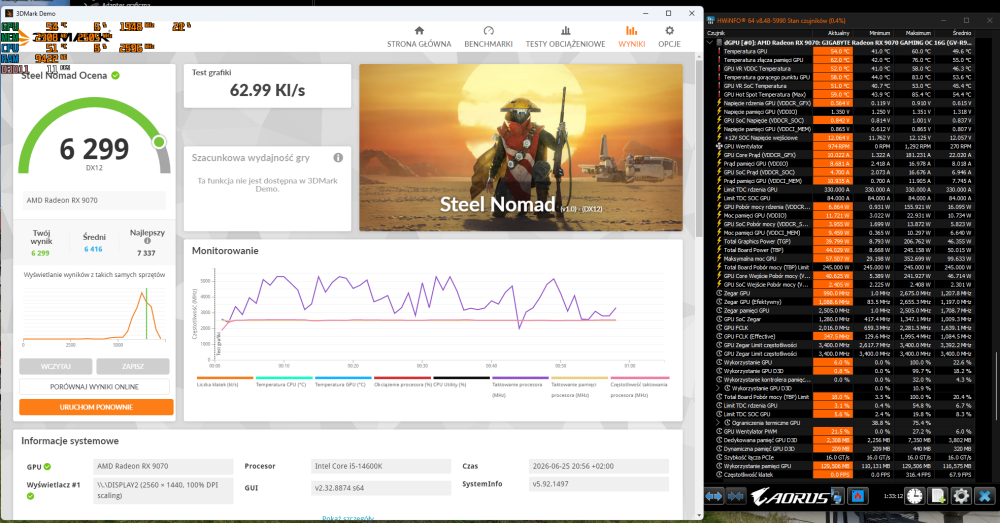Select the Wyniki tab

pyautogui.click(x=631, y=36)
